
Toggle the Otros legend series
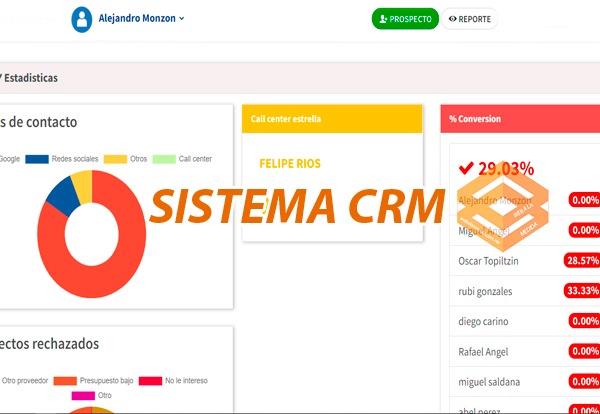click(129, 159)
